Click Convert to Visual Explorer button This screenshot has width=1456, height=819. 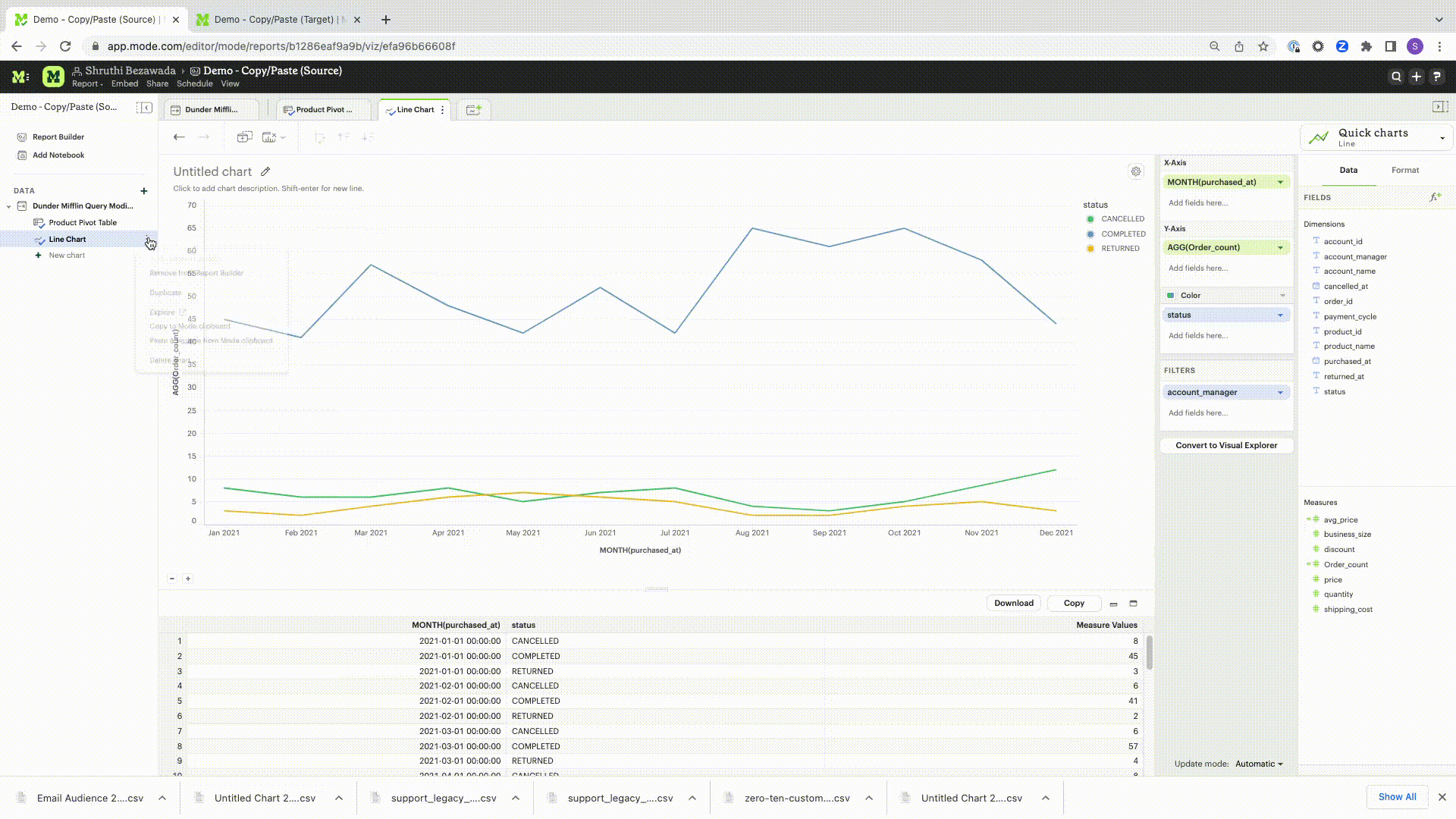(1225, 446)
